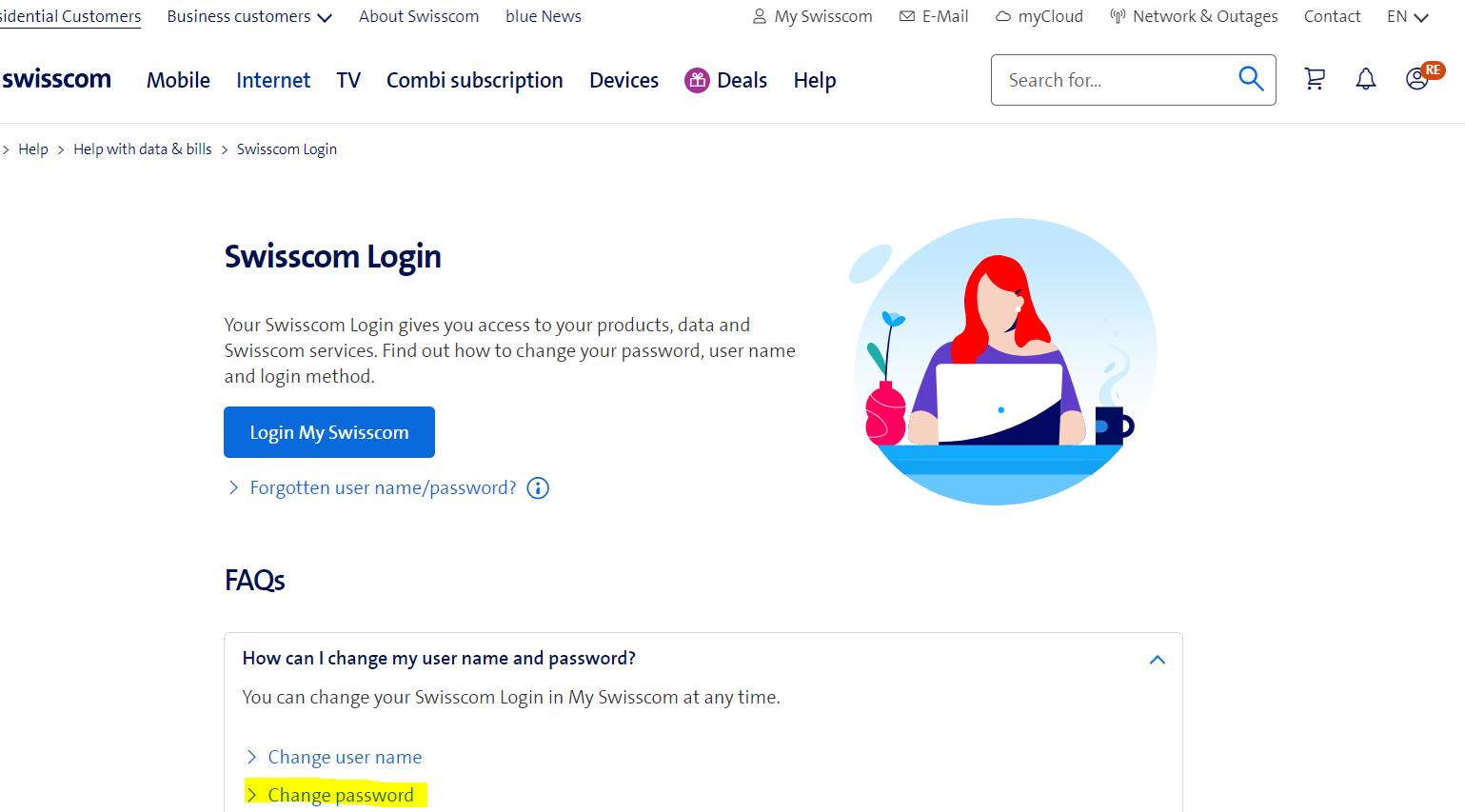This screenshot has width=1465, height=812.
Task: Click the Deals gift icon
Action: pyautogui.click(x=697, y=81)
